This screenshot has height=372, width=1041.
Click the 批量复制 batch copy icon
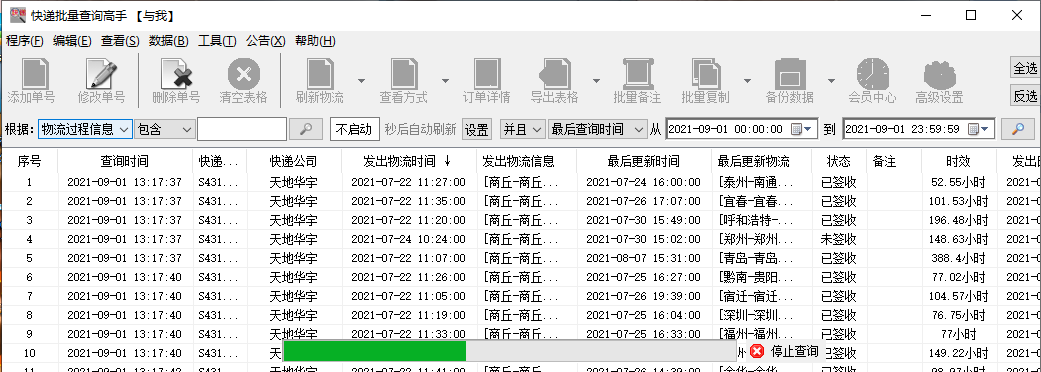coord(706,74)
